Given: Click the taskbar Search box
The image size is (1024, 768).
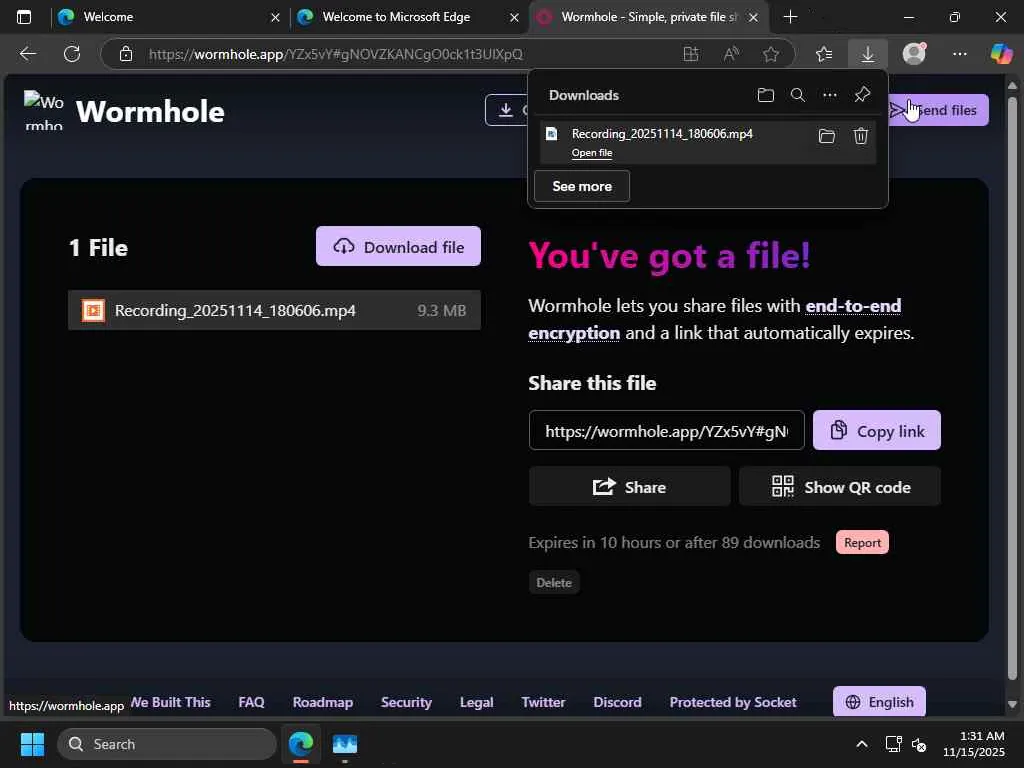Looking at the screenshot, I should 167,744.
